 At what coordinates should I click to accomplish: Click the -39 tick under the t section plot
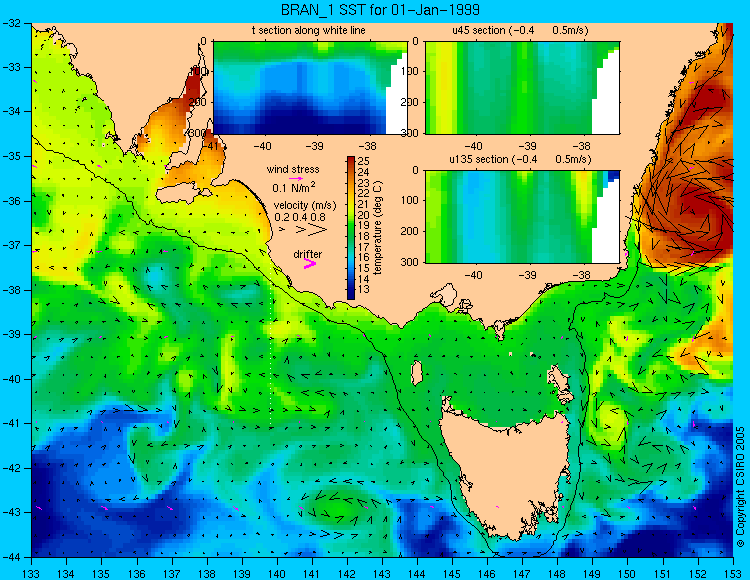(x=314, y=146)
